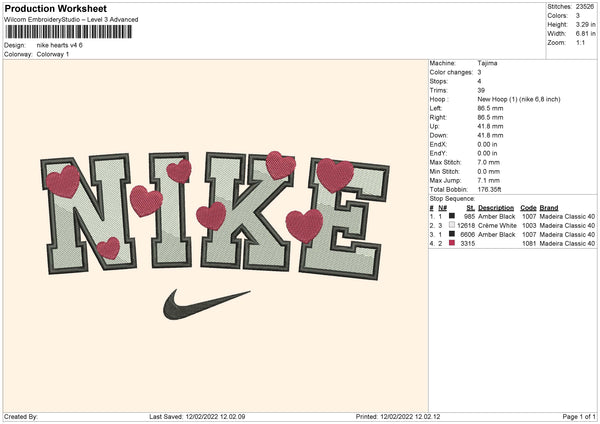This screenshot has height=424, width=600.
Task: Click the 'Crème White' description in row 2
Action: pyautogui.click(x=497, y=225)
